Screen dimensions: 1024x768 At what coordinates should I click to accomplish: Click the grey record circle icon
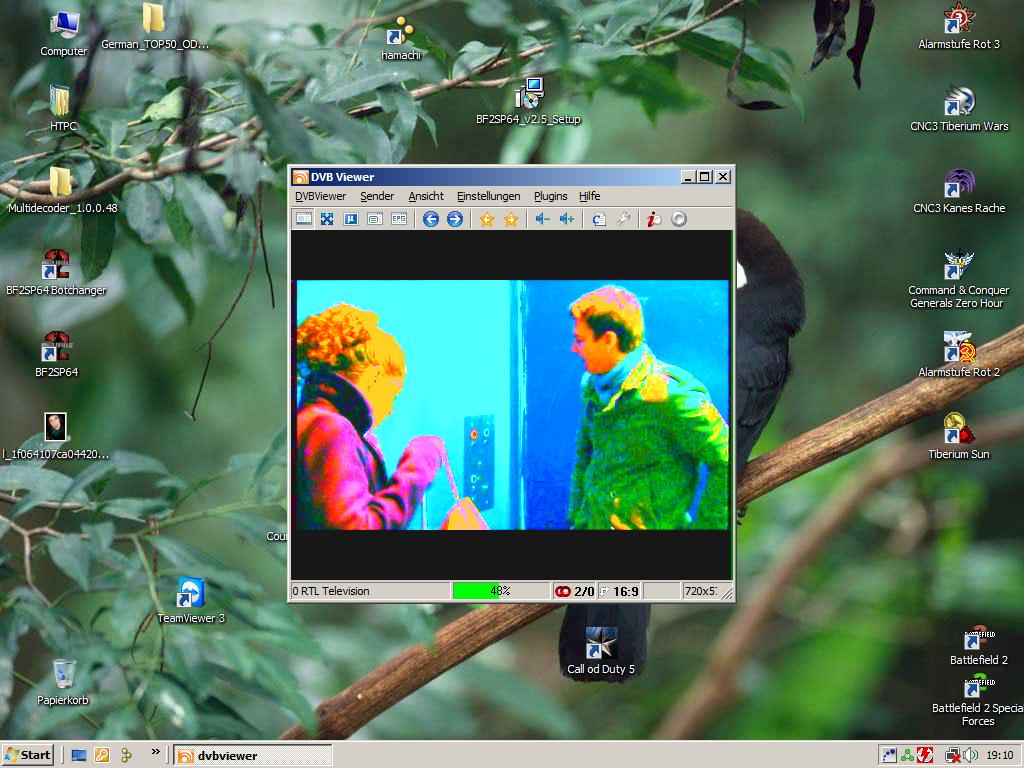pyautogui.click(x=679, y=219)
